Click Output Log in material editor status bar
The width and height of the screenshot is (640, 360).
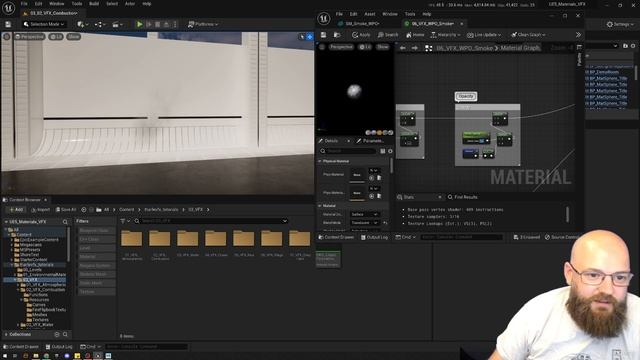[x=374, y=237]
